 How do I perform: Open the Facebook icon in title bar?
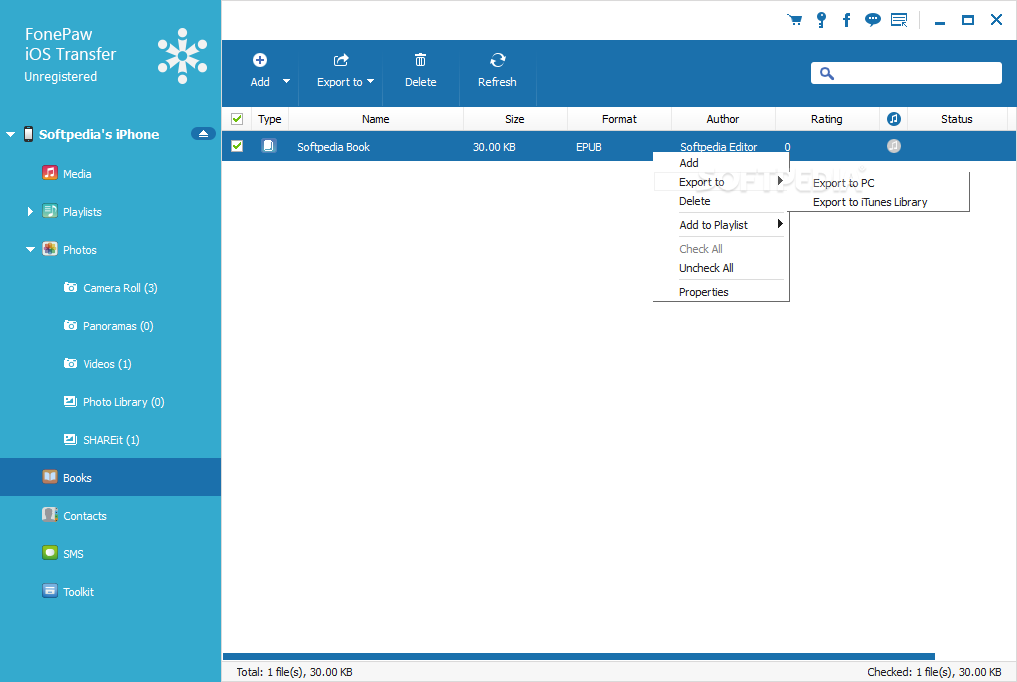[x=846, y=20]
